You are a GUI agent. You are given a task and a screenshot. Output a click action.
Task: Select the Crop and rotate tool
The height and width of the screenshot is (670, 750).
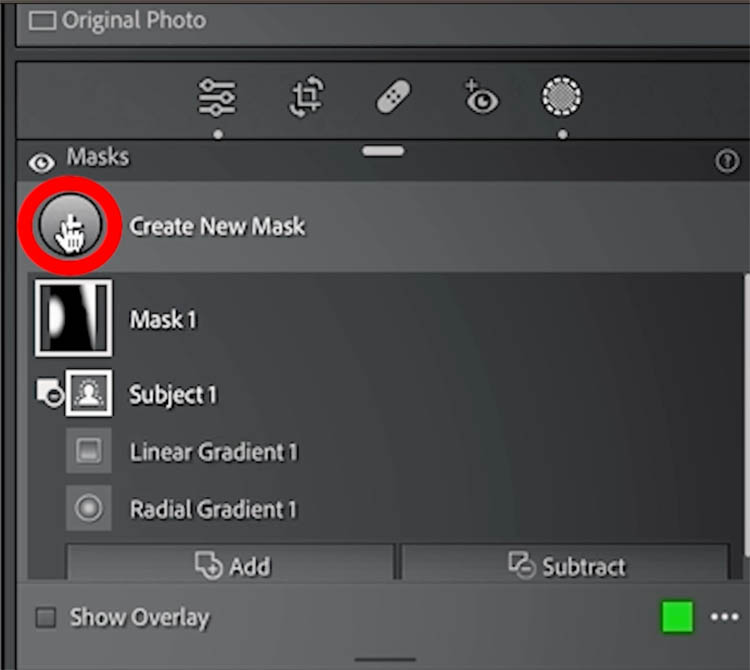[x=307, y=97]
